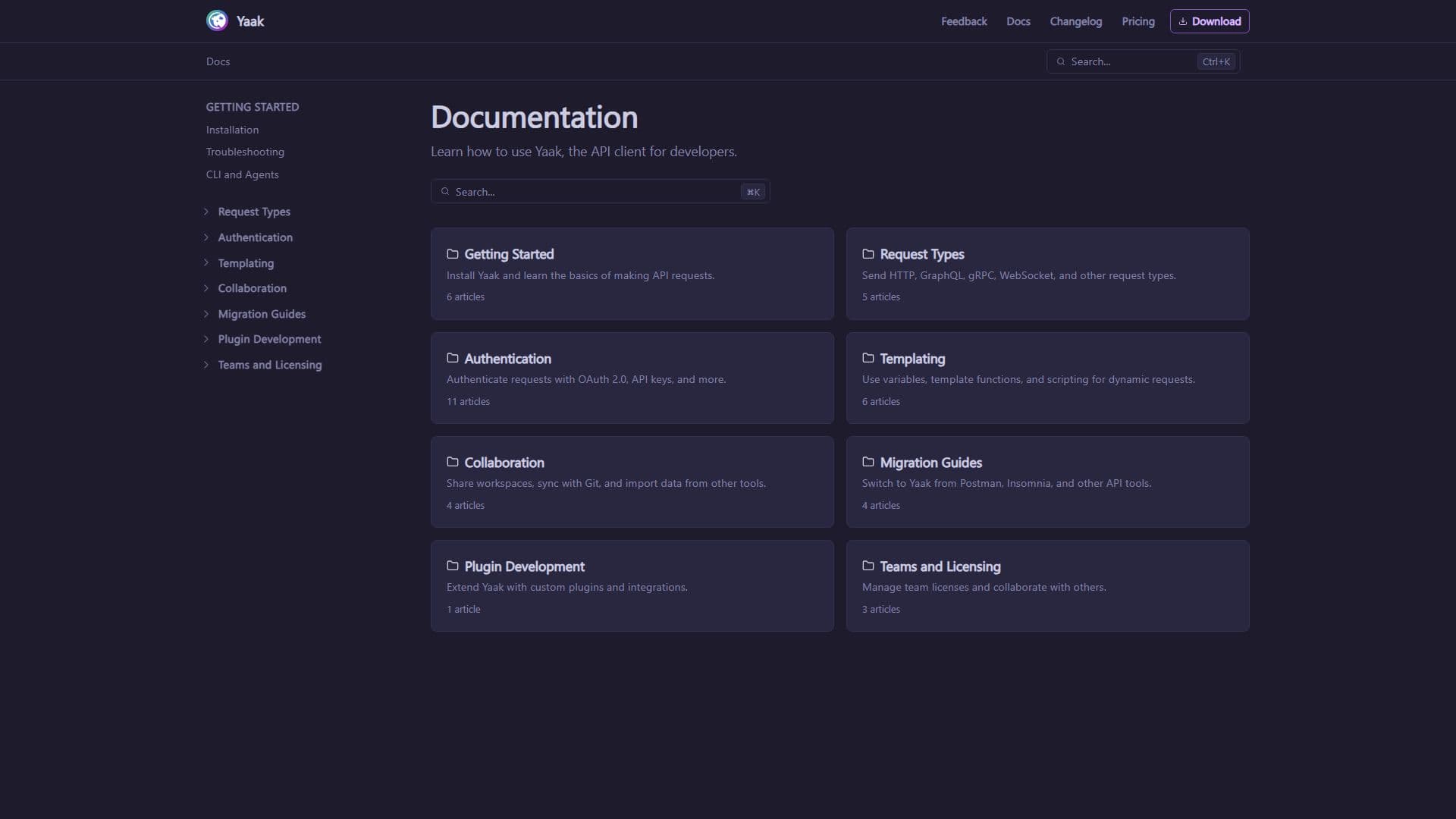
Task: Click 'Authenticate requests with OAuth 2.0' description
Action: [586, 379]
